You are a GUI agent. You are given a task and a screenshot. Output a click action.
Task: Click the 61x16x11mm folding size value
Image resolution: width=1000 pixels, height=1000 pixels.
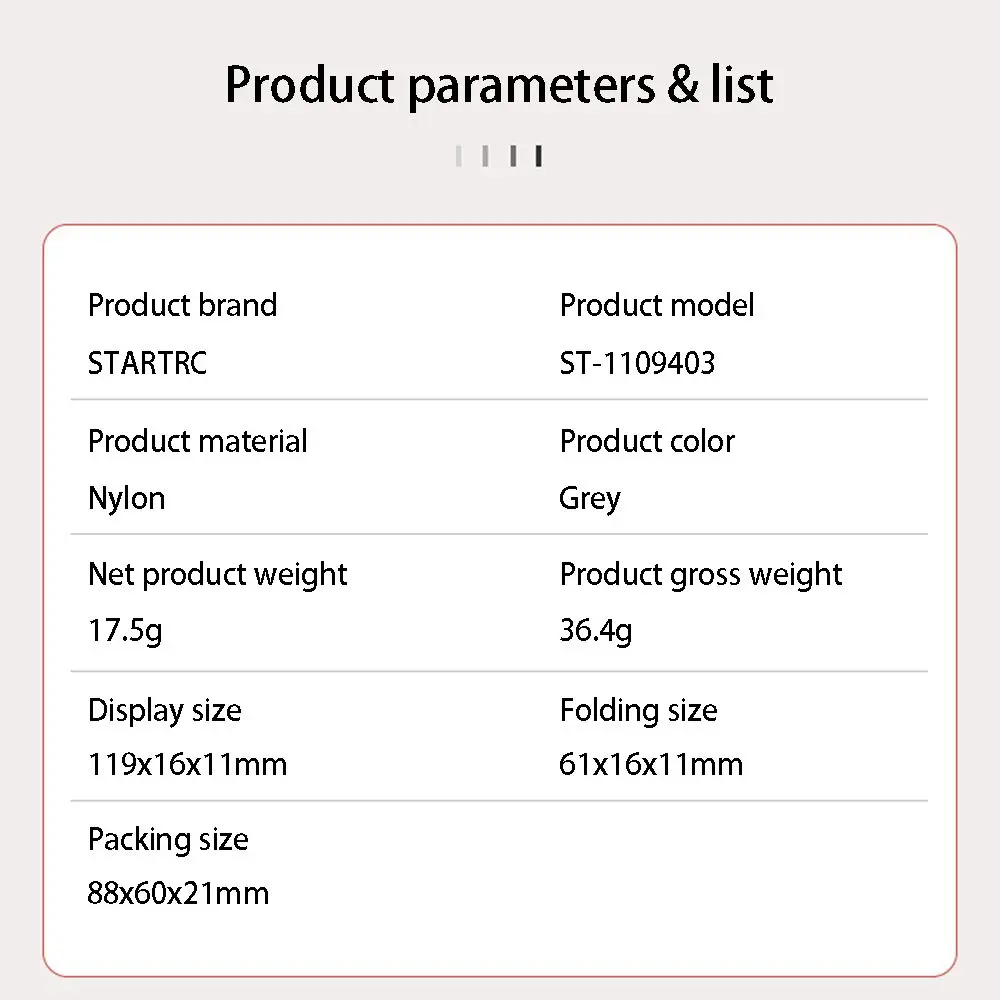651,765
